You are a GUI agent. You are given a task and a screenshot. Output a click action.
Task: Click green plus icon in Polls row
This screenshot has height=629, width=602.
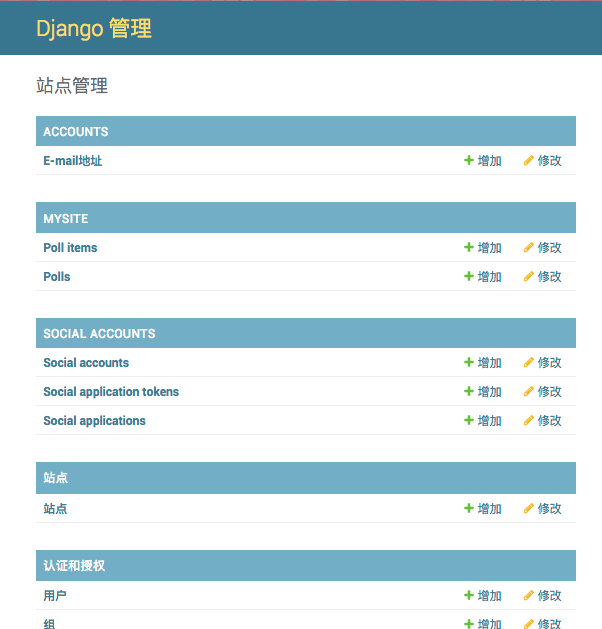coord(468,276)
